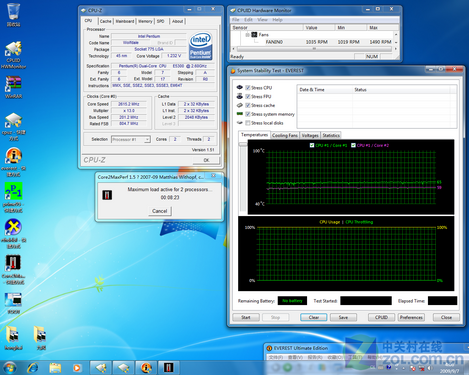Switch to Voltages tab in EVEREST
The image size is (469, 375).
point(310,135)
